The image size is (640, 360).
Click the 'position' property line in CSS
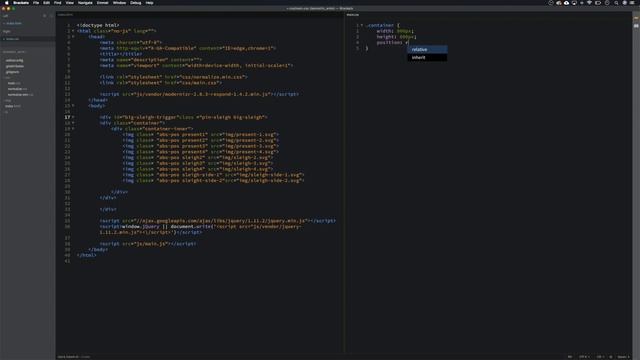click(x=393, y=42)
